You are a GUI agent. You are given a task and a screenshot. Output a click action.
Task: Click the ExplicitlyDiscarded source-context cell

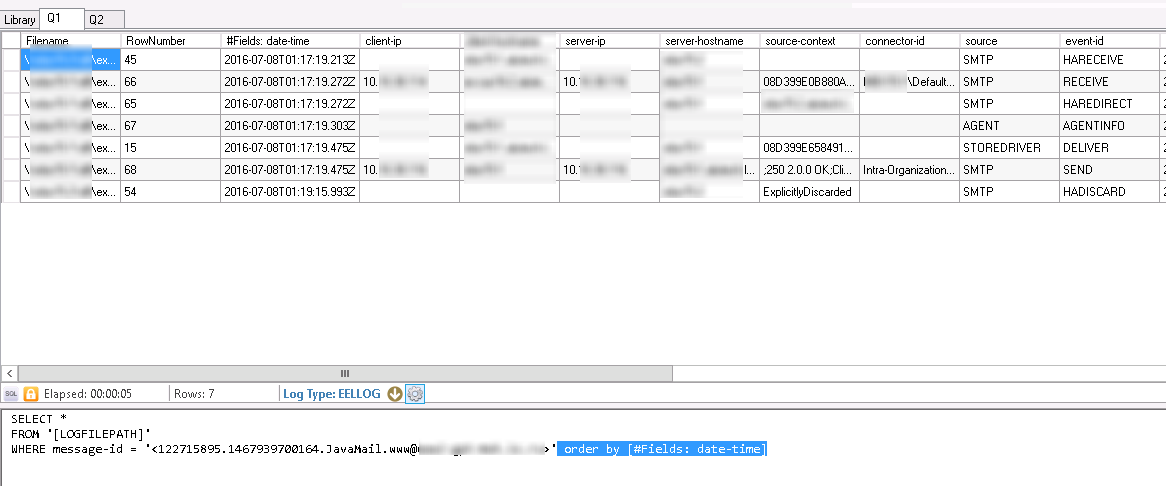pos(807,191)
